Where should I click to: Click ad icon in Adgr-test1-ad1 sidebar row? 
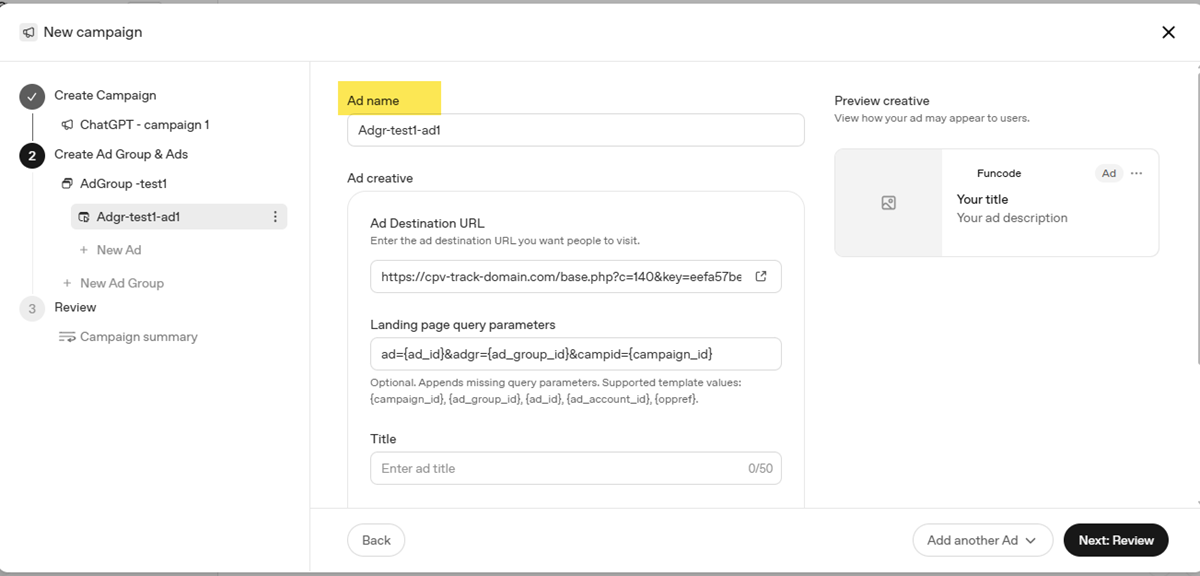pos(84,217)
